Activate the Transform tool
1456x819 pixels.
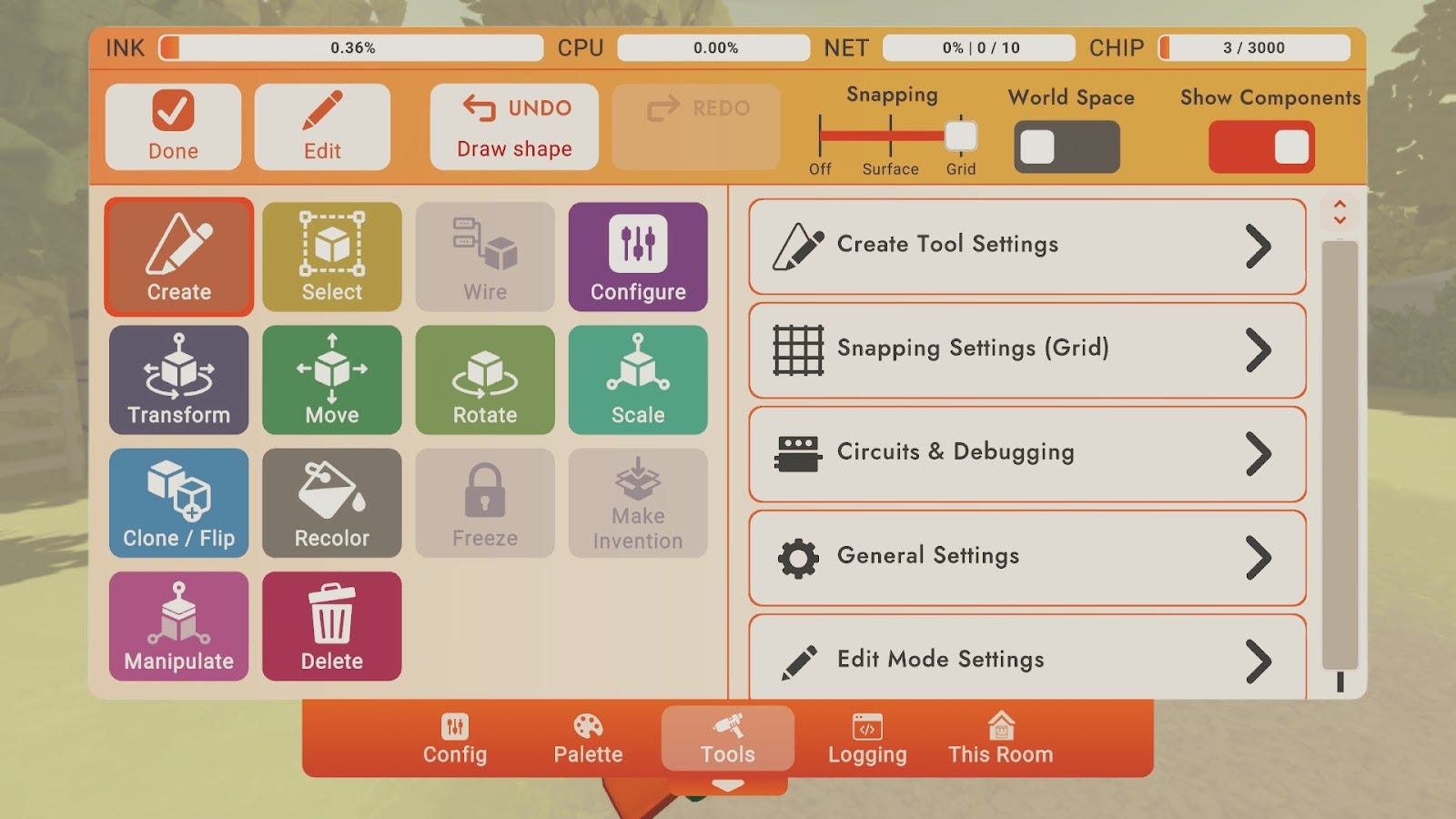(x=178, y=379)
